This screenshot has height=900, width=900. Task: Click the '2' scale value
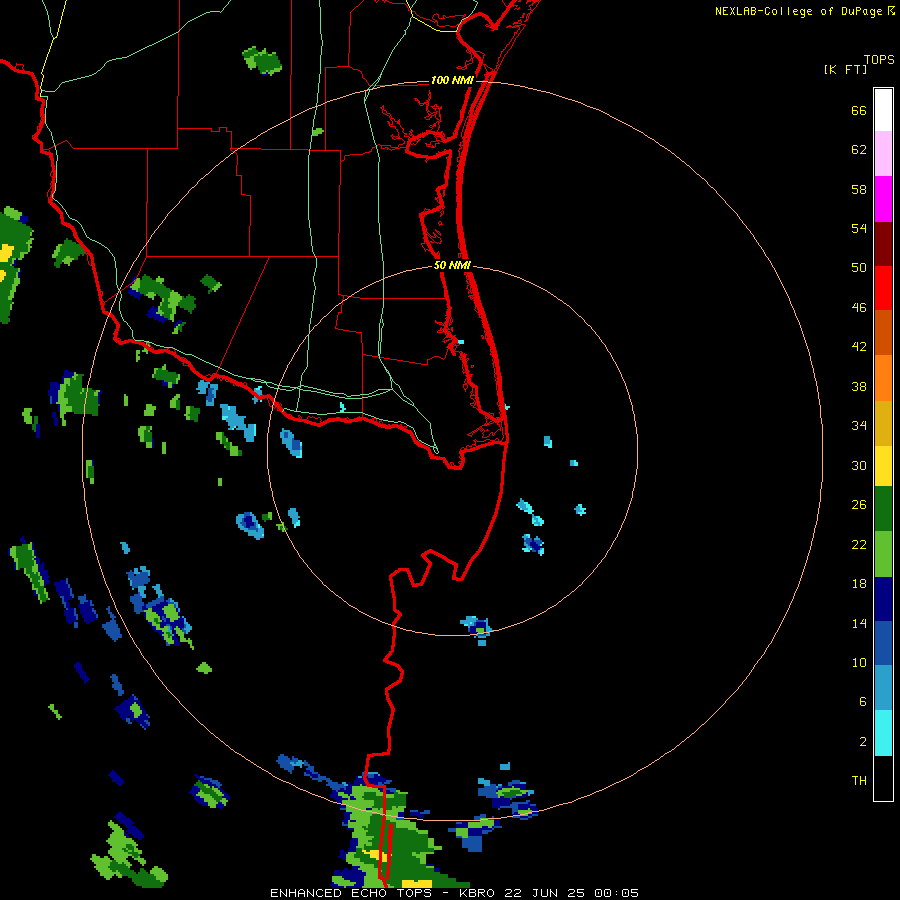pyautogui.click(x=863, y=742)
